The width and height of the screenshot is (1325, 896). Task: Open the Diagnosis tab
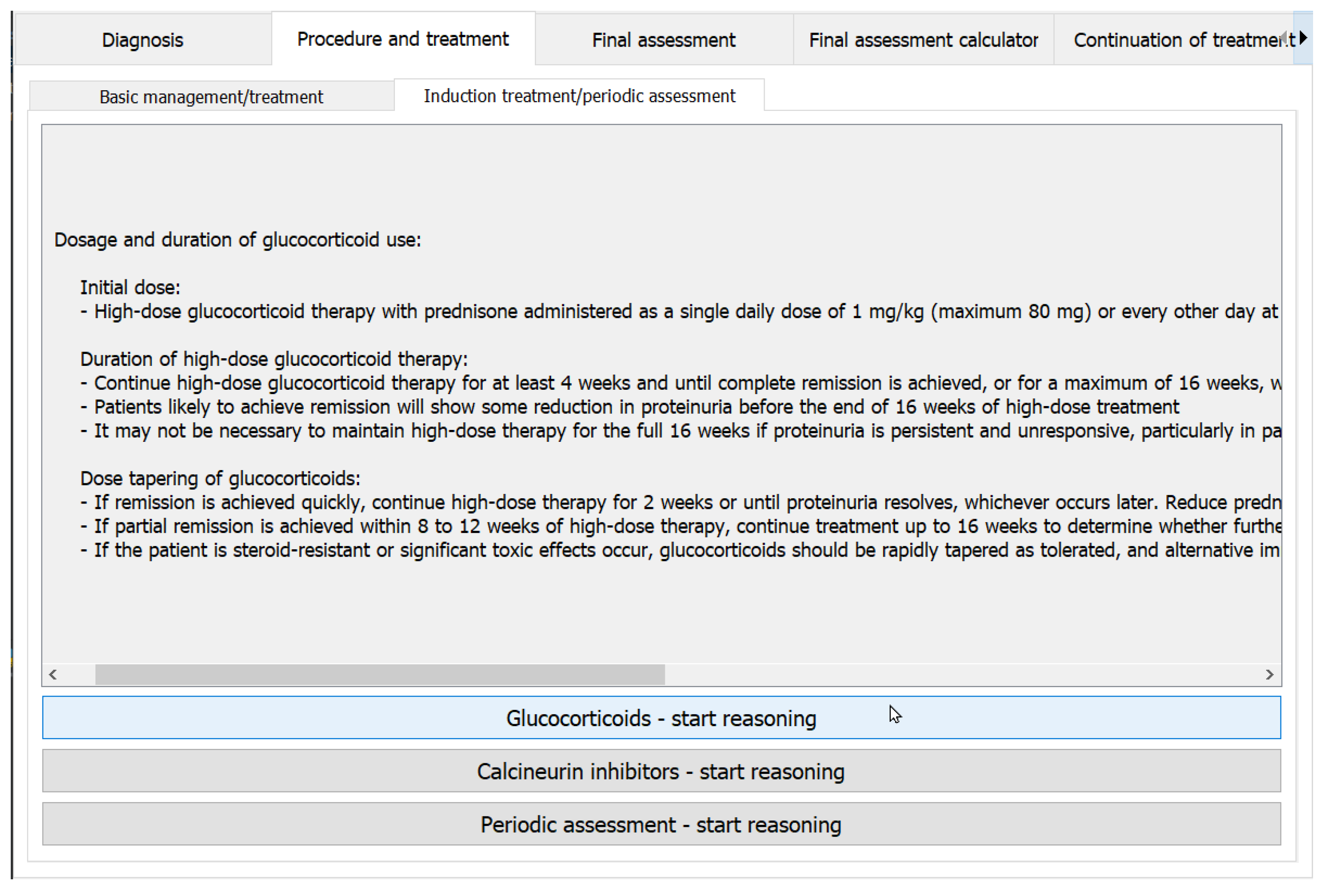coord(142,40)
